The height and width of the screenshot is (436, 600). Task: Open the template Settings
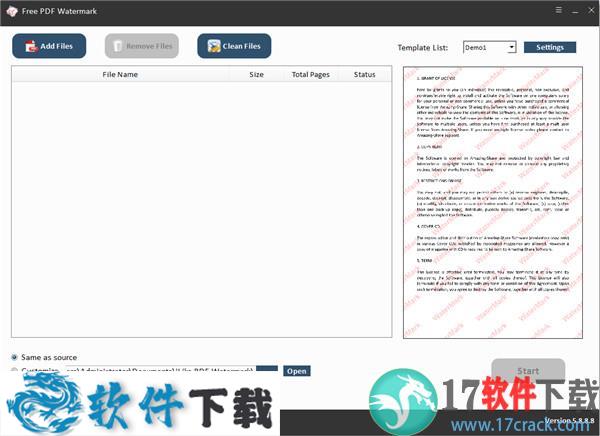[x=550, y=47]
